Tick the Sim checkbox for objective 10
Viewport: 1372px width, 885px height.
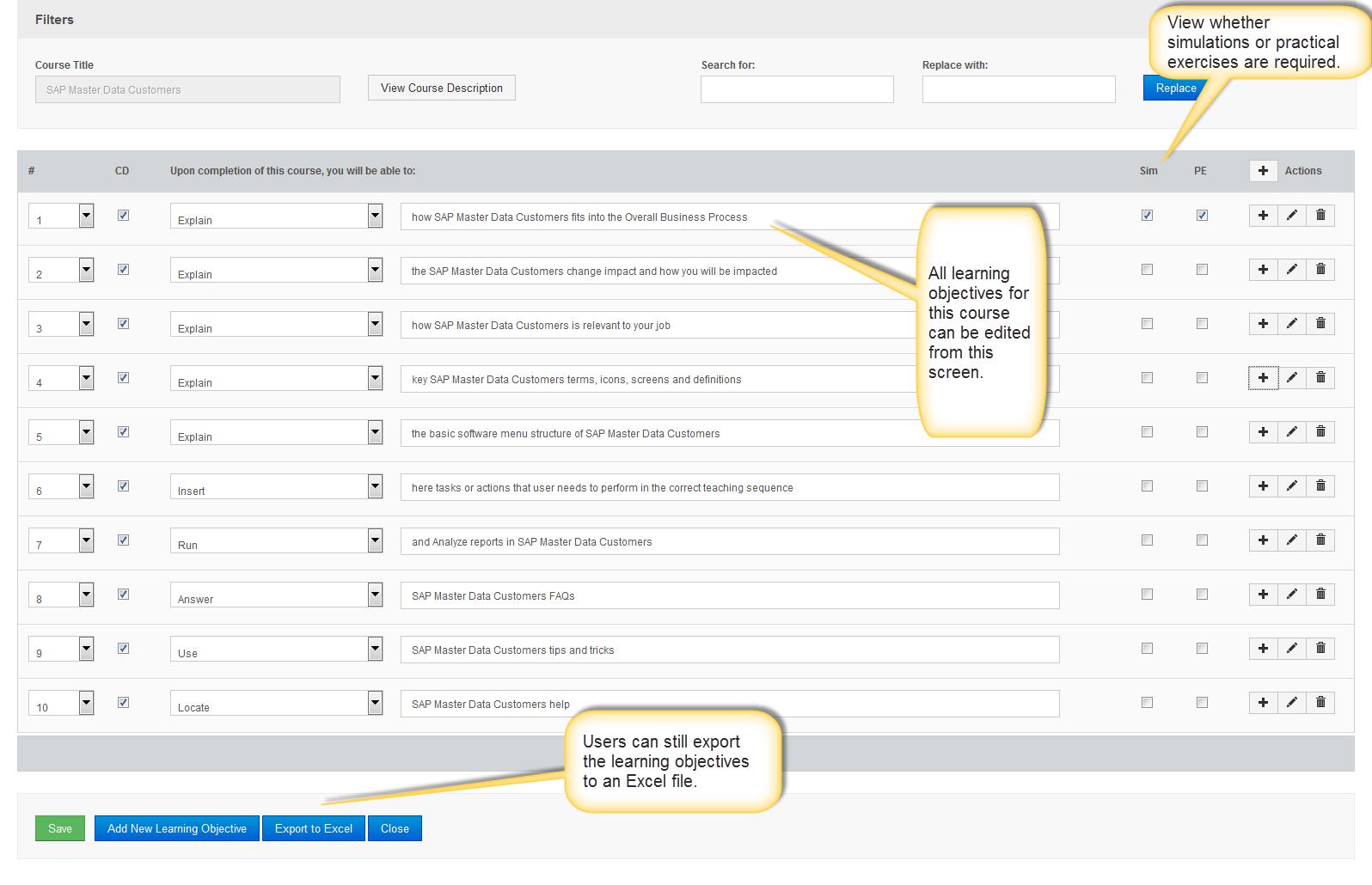(1147, 703)
